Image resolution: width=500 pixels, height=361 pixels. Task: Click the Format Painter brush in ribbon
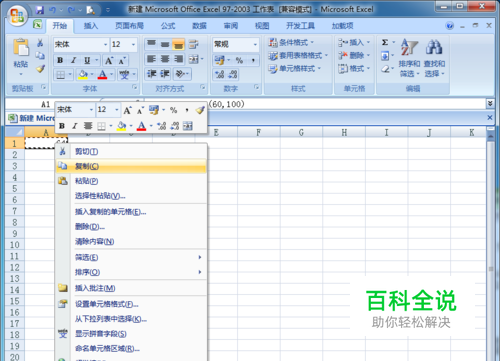coord(40,69)
